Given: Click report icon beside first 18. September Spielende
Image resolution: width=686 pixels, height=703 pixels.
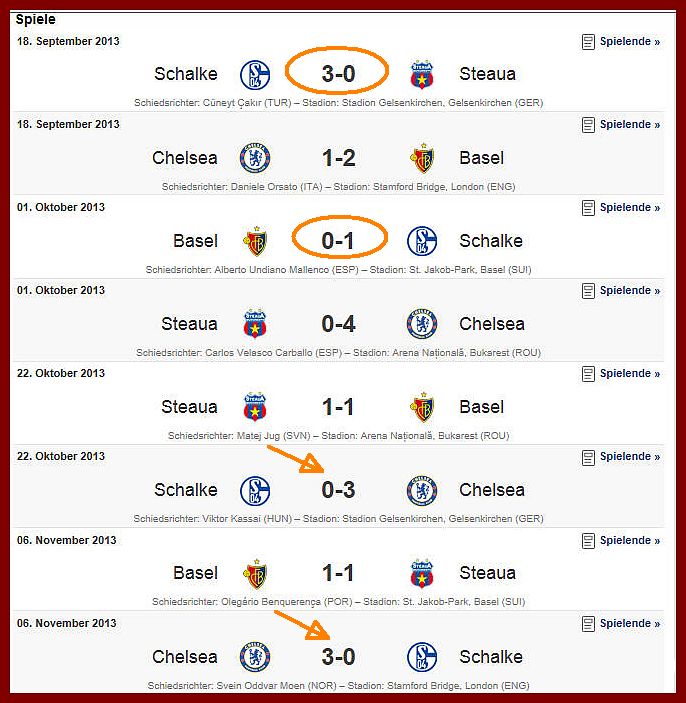Looking at the screenshot, I should tap(588, 42).
